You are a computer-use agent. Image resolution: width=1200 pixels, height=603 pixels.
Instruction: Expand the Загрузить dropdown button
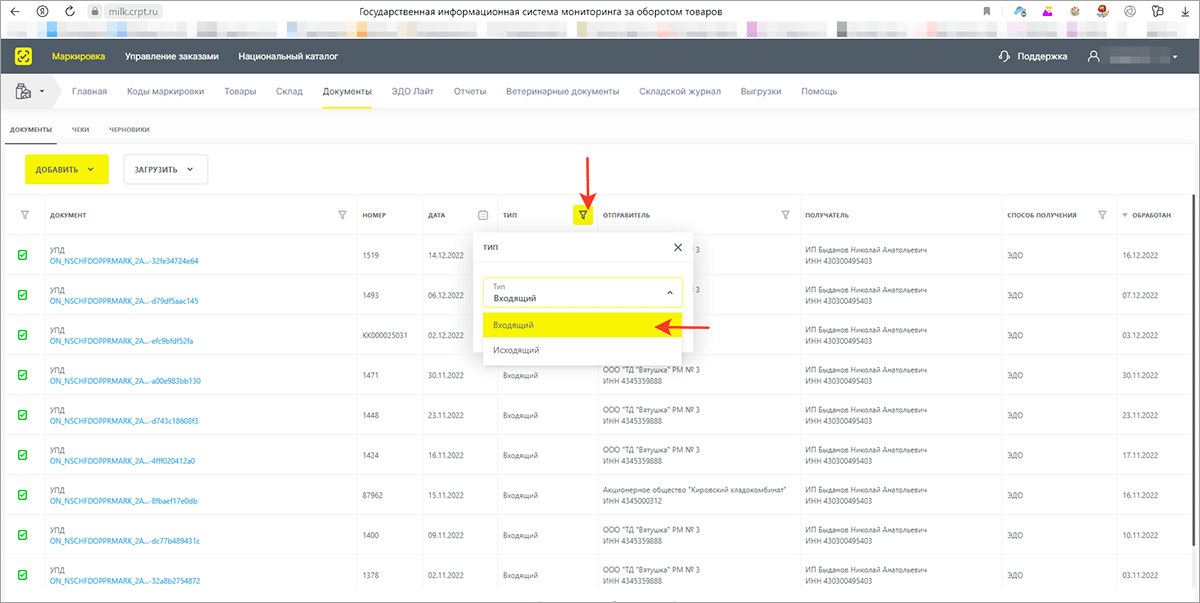pos(165,169)
